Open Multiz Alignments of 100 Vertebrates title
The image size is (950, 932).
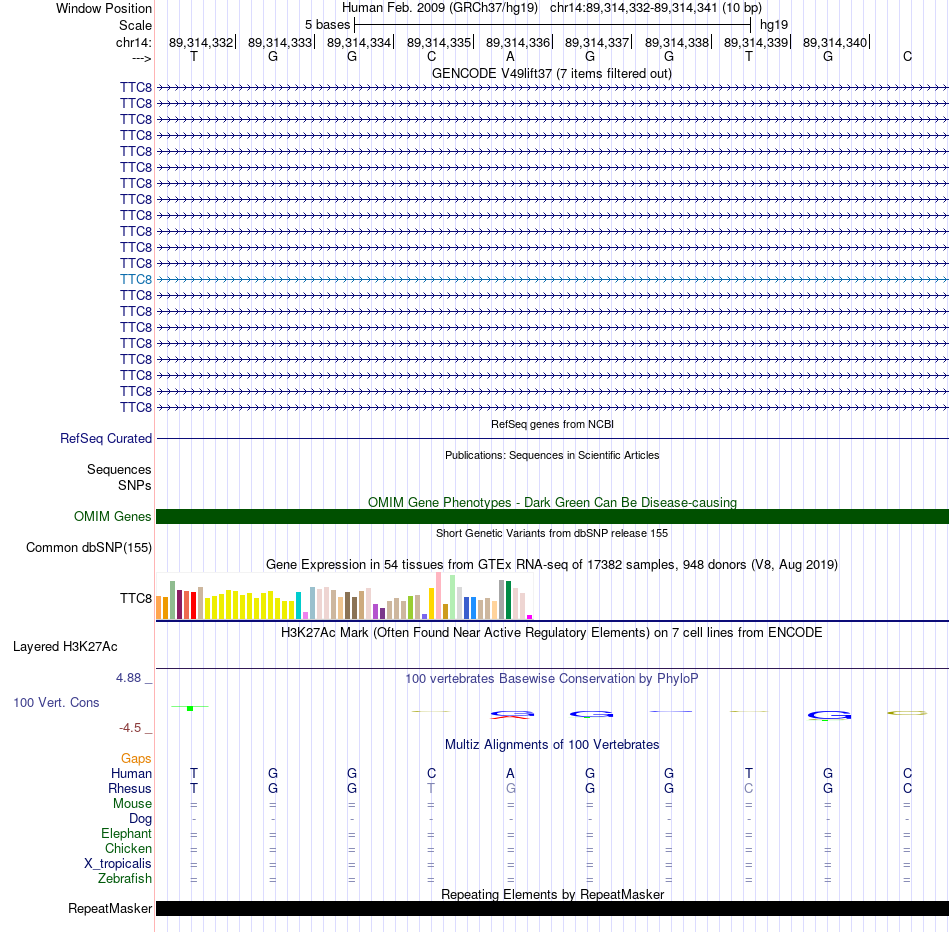[552, 744]
